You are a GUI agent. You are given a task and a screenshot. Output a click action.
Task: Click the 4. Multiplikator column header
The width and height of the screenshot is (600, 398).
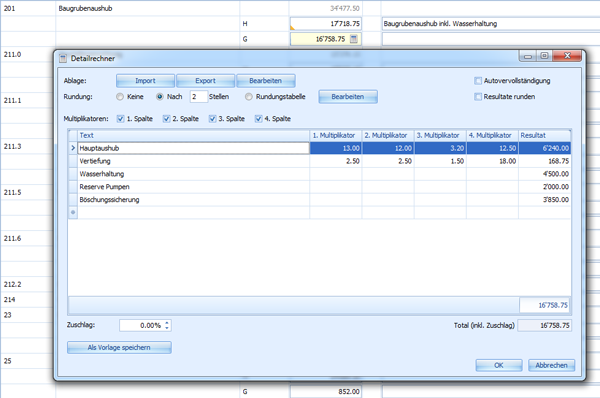(492, 135)
